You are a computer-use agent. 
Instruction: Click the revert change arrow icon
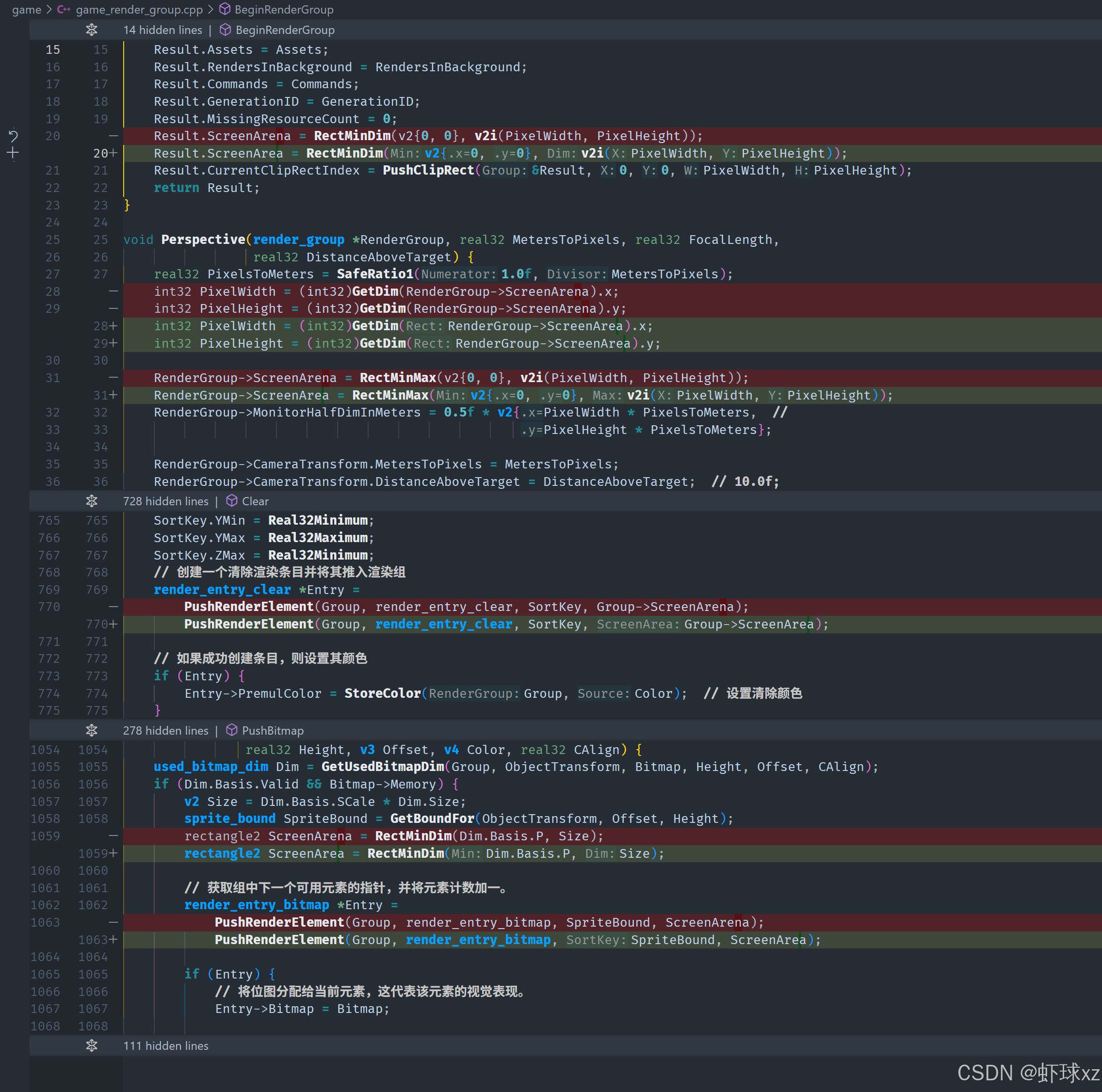click(13, 136)
